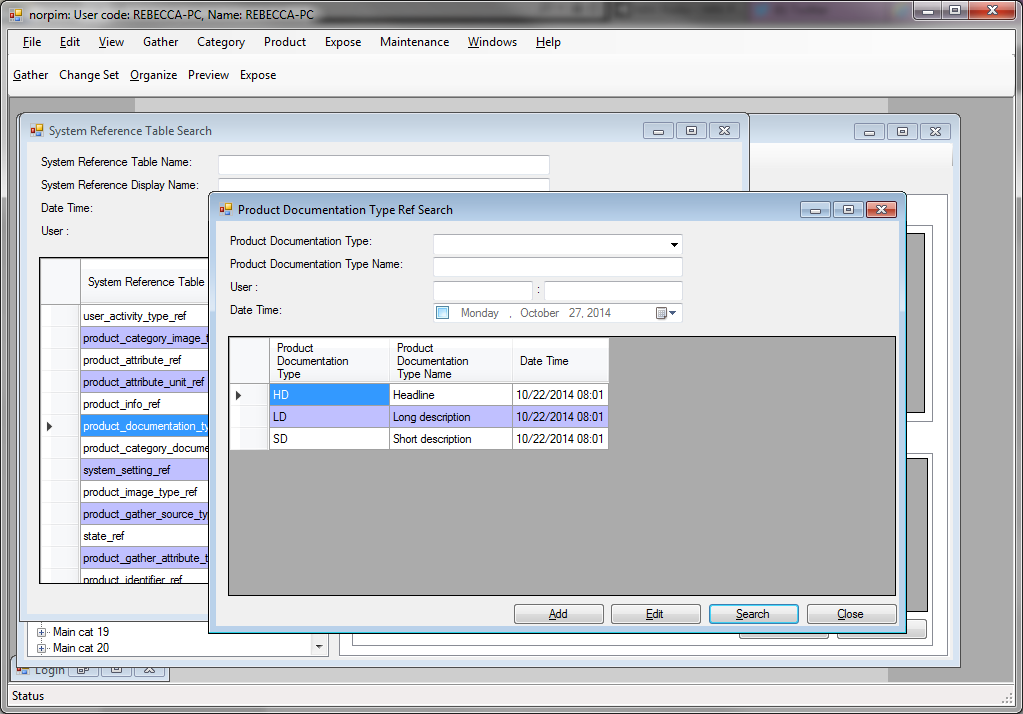The image size is (1023, 714).
Task: Click the Headline type name cell
Action: tap(450, 395)
